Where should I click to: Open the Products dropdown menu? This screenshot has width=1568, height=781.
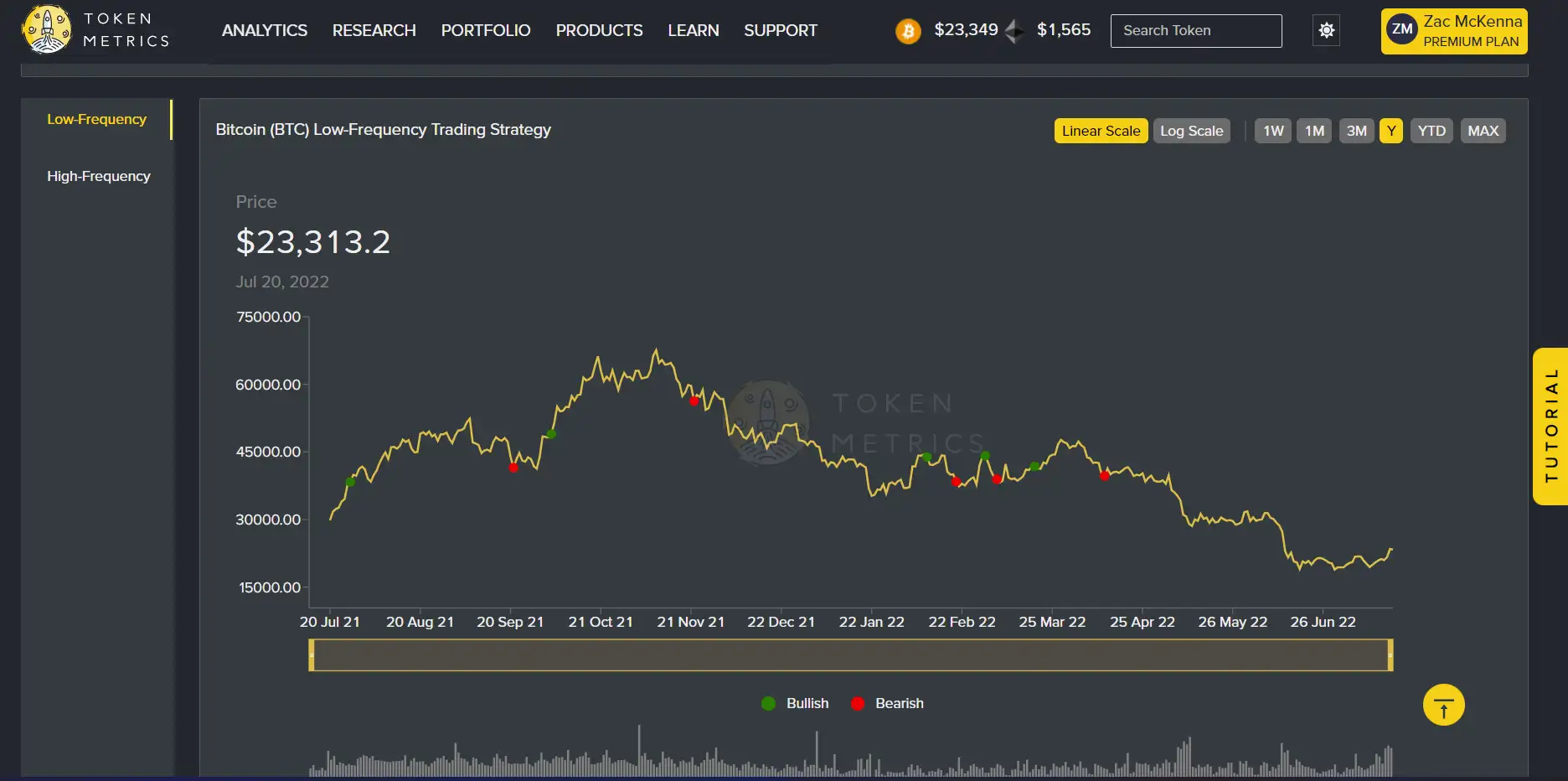click(599, 30)
